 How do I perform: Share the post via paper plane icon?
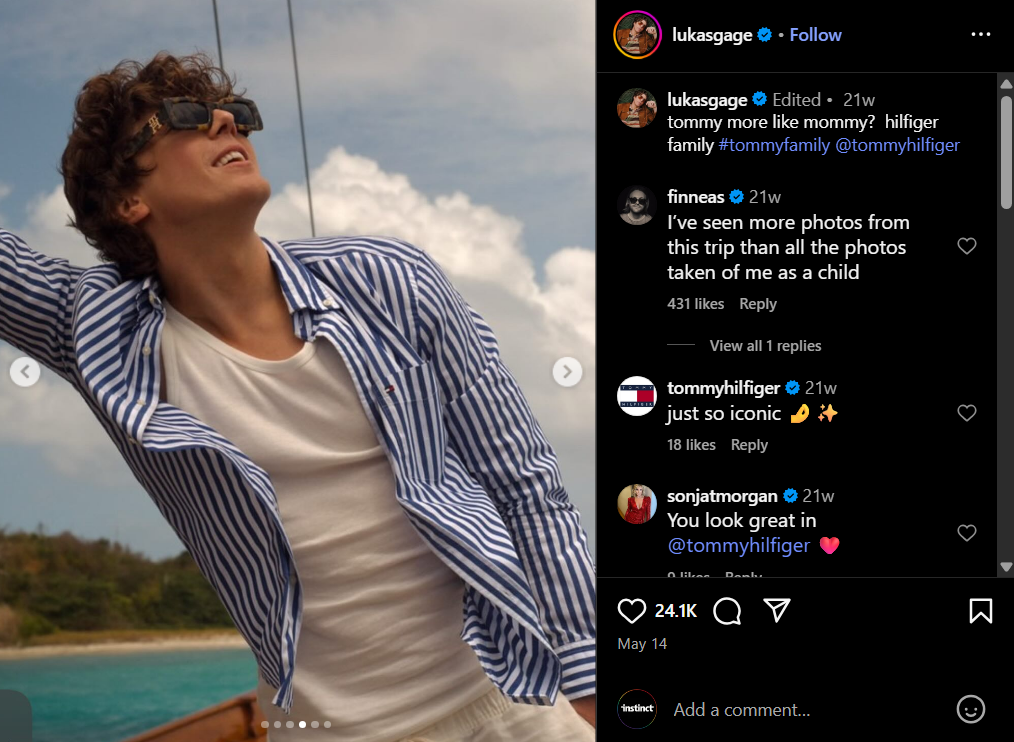tap(777, 610)
